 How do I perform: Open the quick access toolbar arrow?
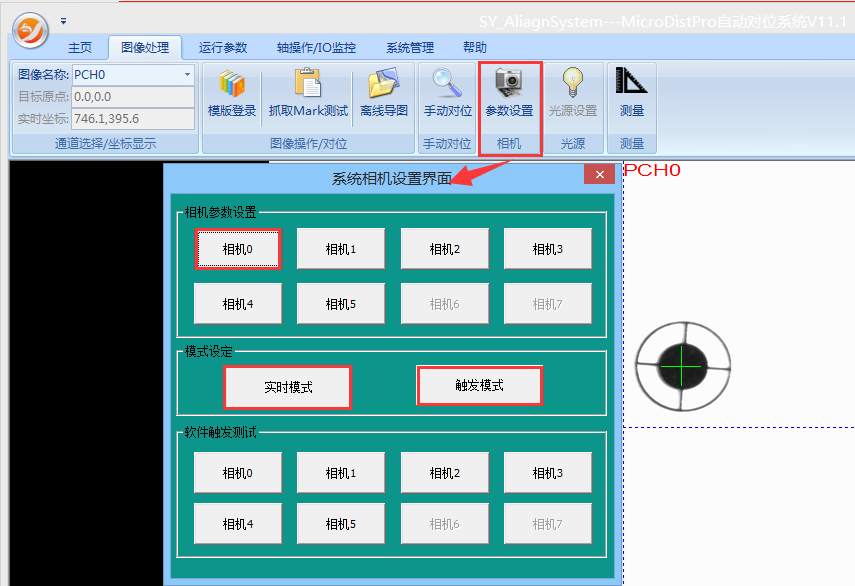click(64, 20)
